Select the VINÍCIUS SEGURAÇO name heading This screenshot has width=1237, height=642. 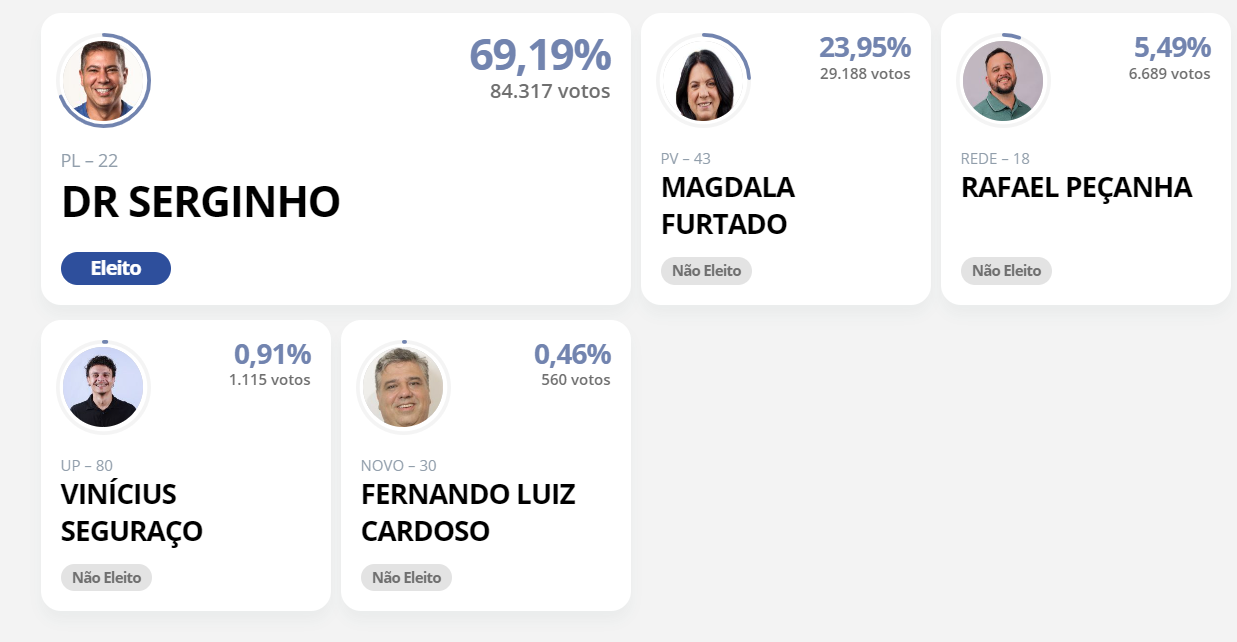click(132, 513)
